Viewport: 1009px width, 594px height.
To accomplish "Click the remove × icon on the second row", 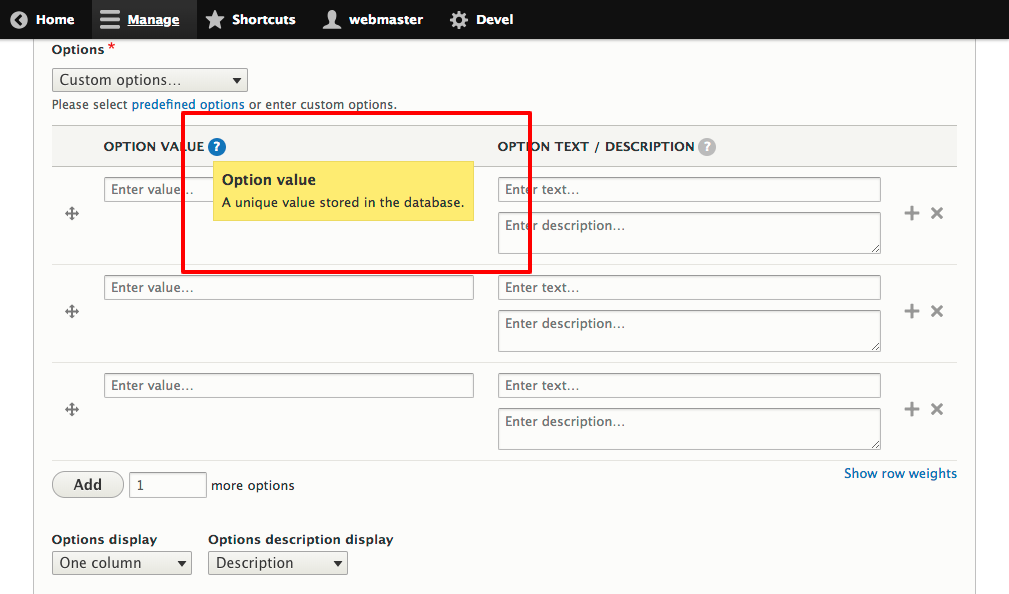I will 937,311.
